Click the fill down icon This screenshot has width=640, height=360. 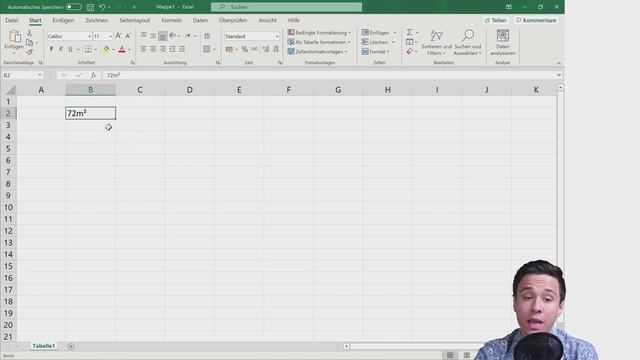(409, 42)
